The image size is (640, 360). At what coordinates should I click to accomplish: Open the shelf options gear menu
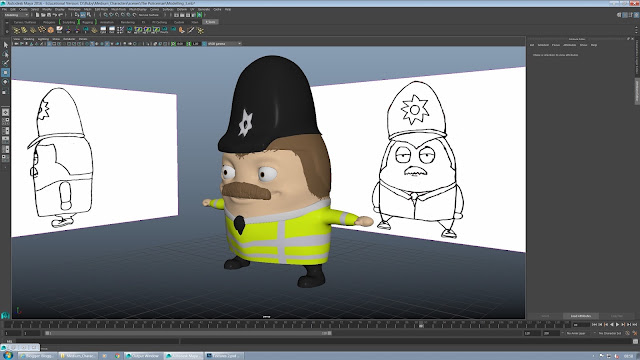pos(7,31)
